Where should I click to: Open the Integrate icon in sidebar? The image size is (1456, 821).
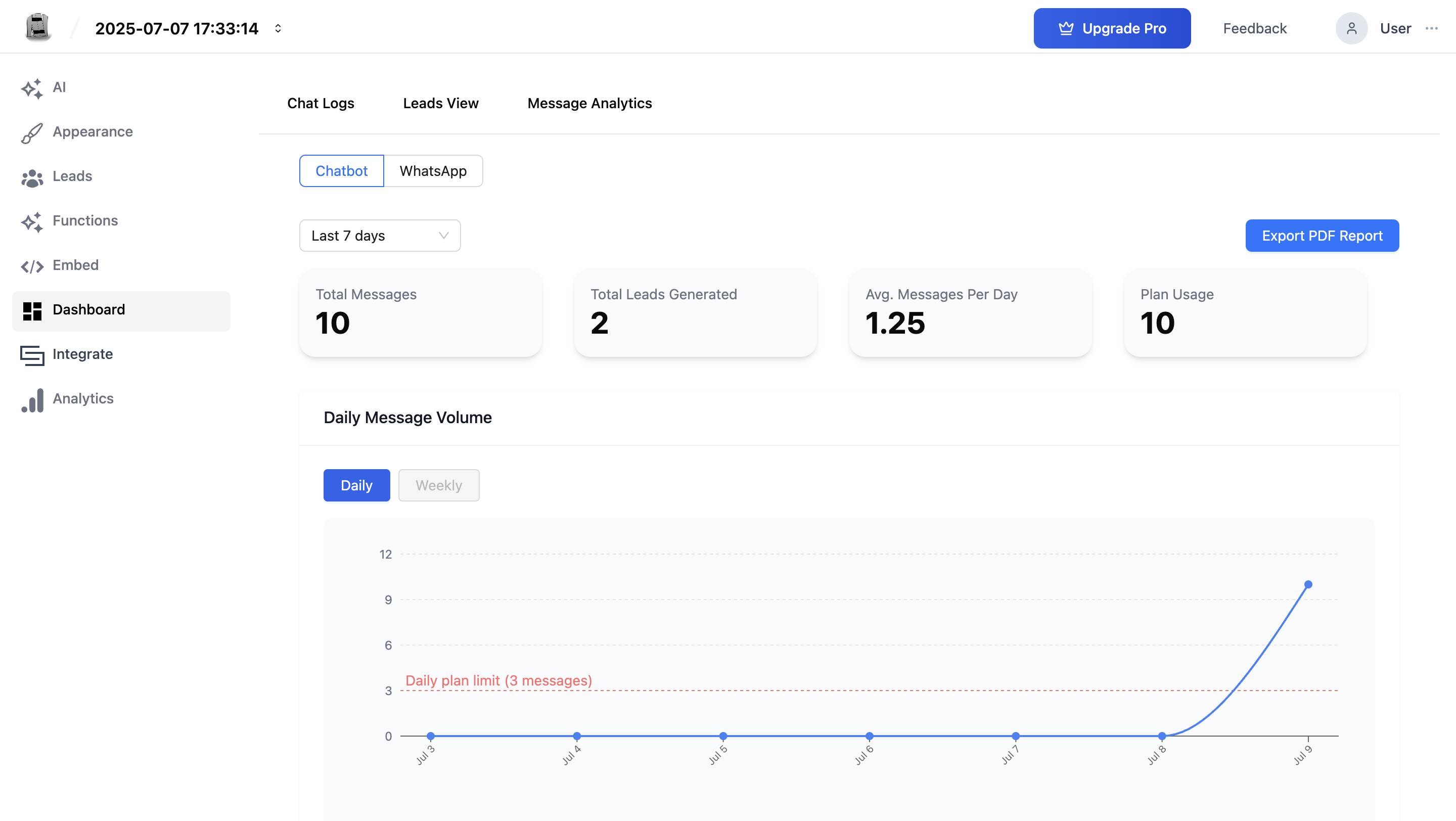coord(32,355)
